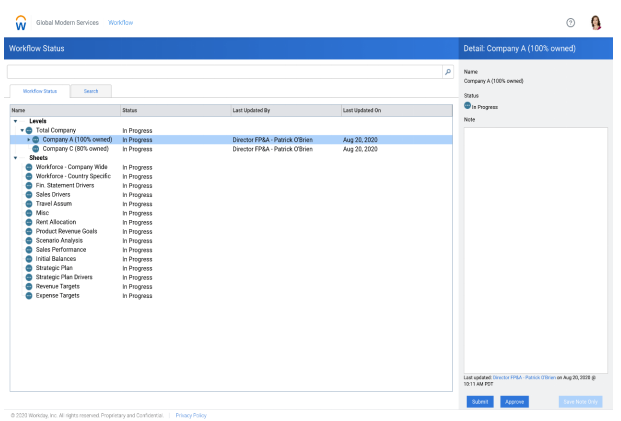Click in the Note text area
This screenshot has width=621, height=421.
pyautogui.click(x=535, y=250)
